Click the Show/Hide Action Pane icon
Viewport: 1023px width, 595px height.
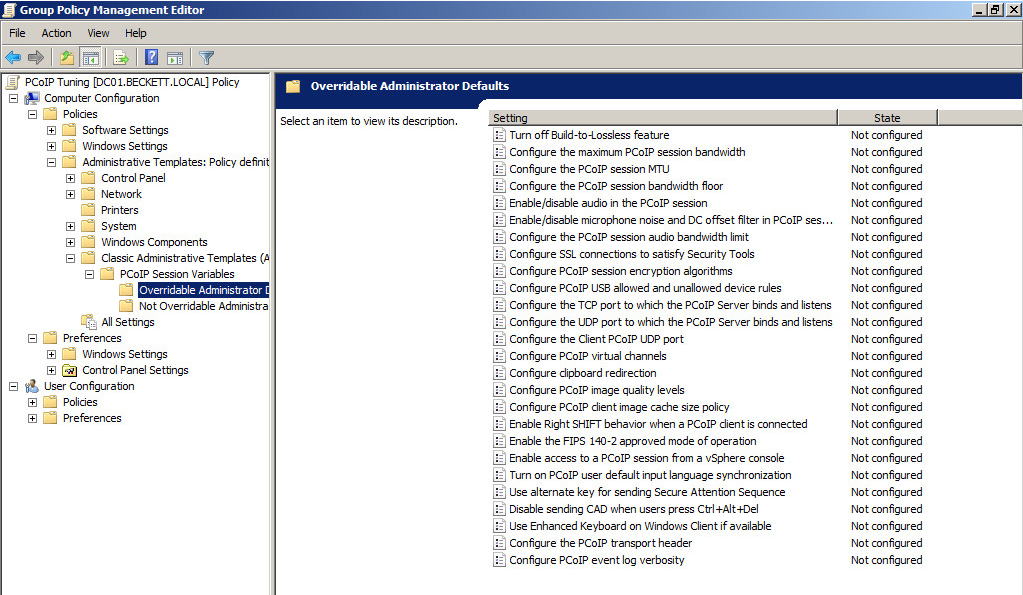pyautogui.click(x=175, y=58)
